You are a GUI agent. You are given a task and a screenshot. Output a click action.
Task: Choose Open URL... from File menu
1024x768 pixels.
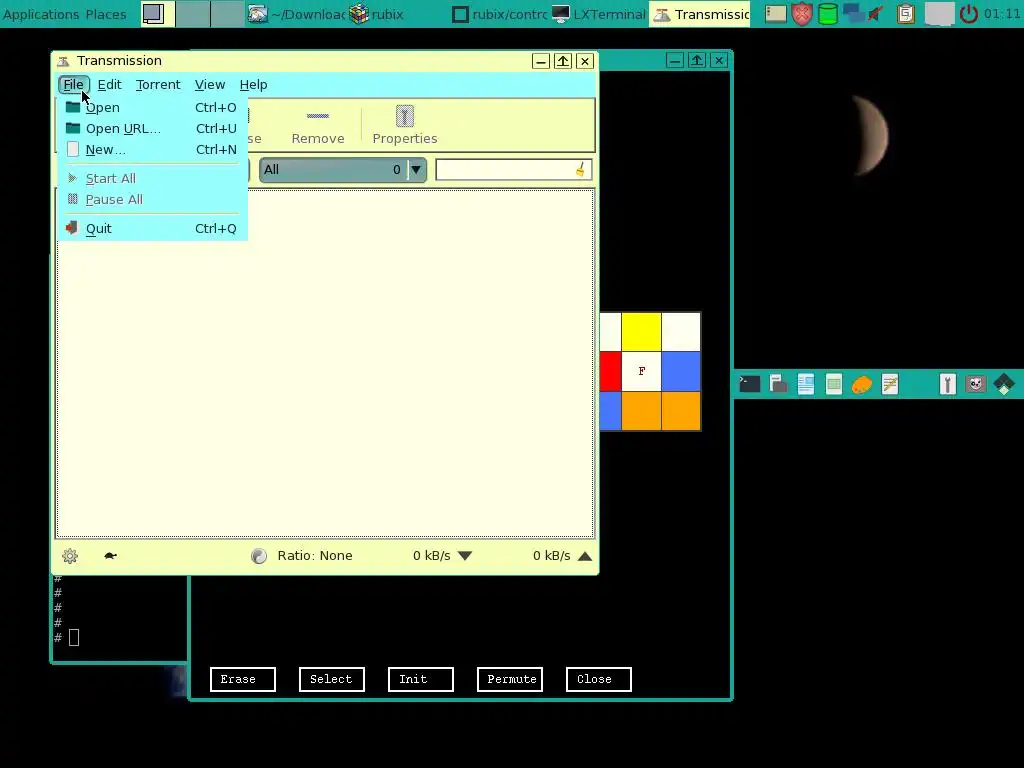[x=152, y=129]
